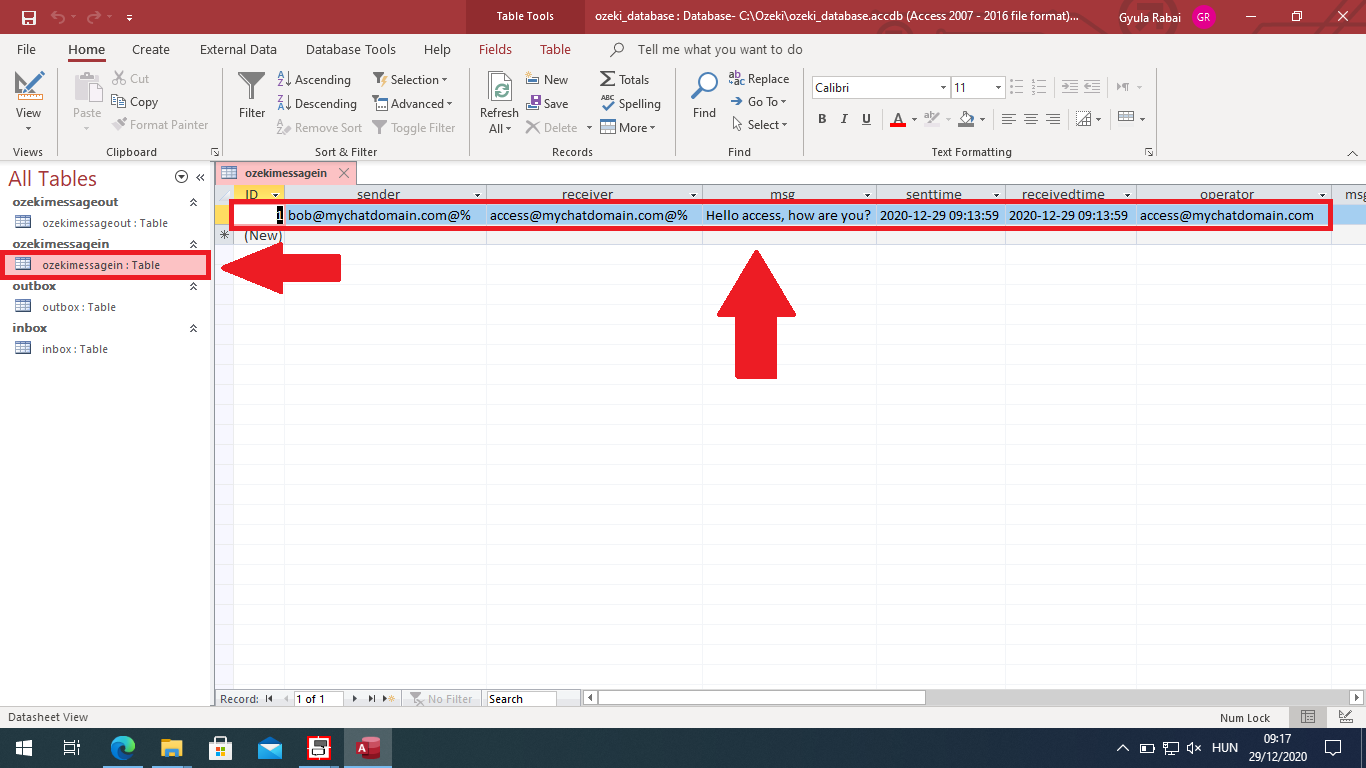Click the Filter funnel icon

pos(252,88)
